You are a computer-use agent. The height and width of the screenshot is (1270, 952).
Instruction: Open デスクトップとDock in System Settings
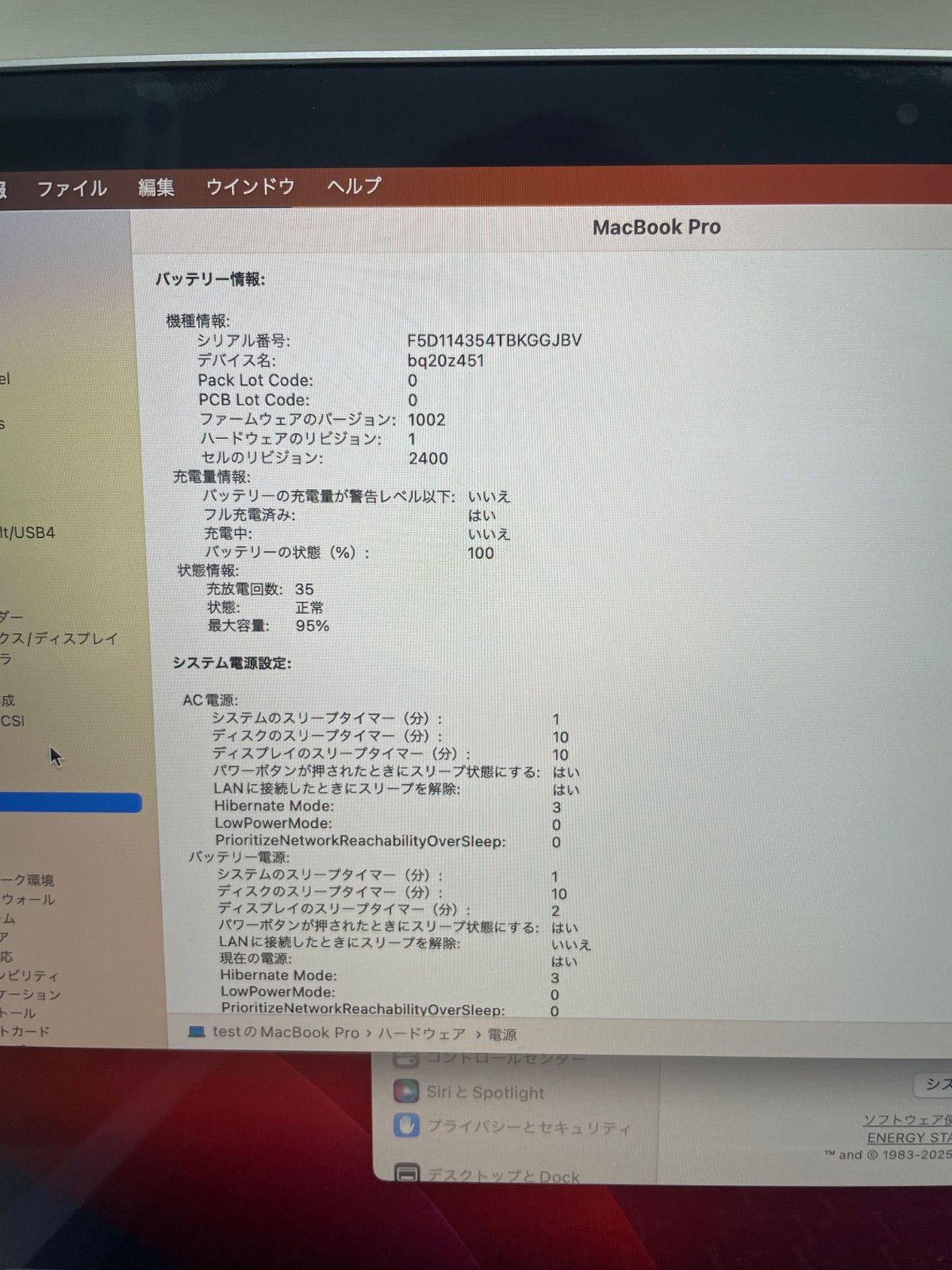[x=503, y=1176]
